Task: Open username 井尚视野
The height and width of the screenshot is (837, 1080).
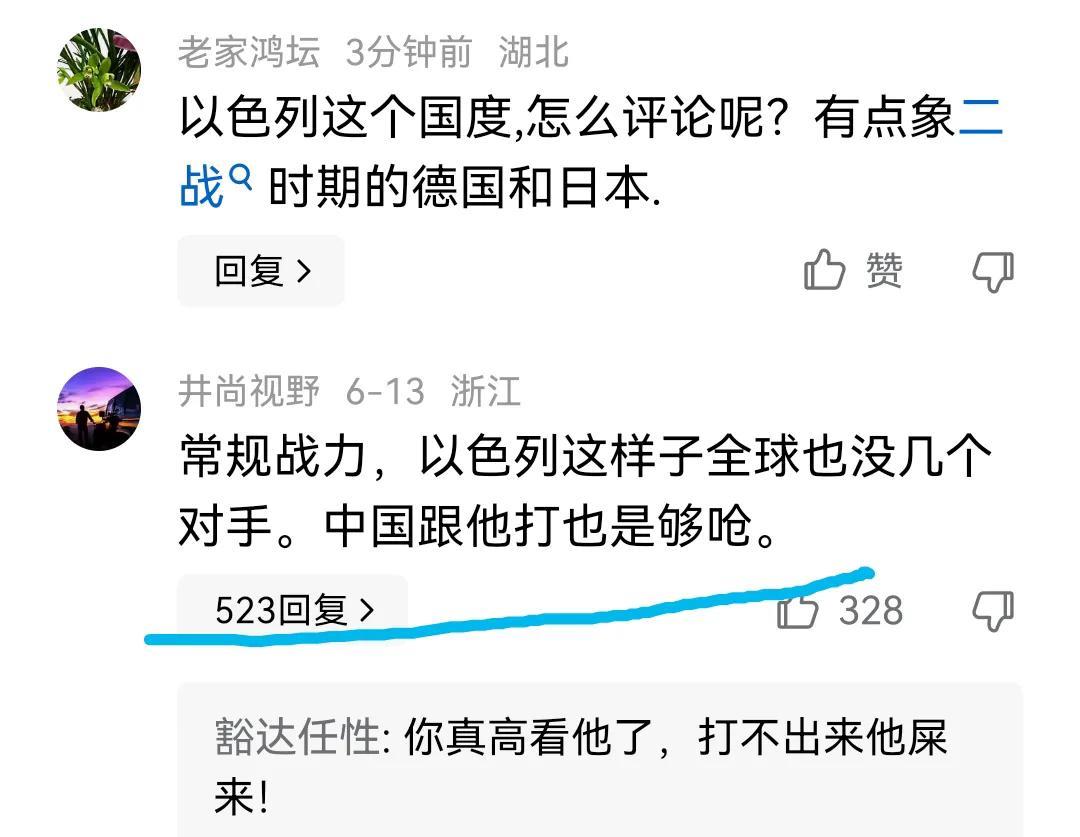Action: click(249, 391)
